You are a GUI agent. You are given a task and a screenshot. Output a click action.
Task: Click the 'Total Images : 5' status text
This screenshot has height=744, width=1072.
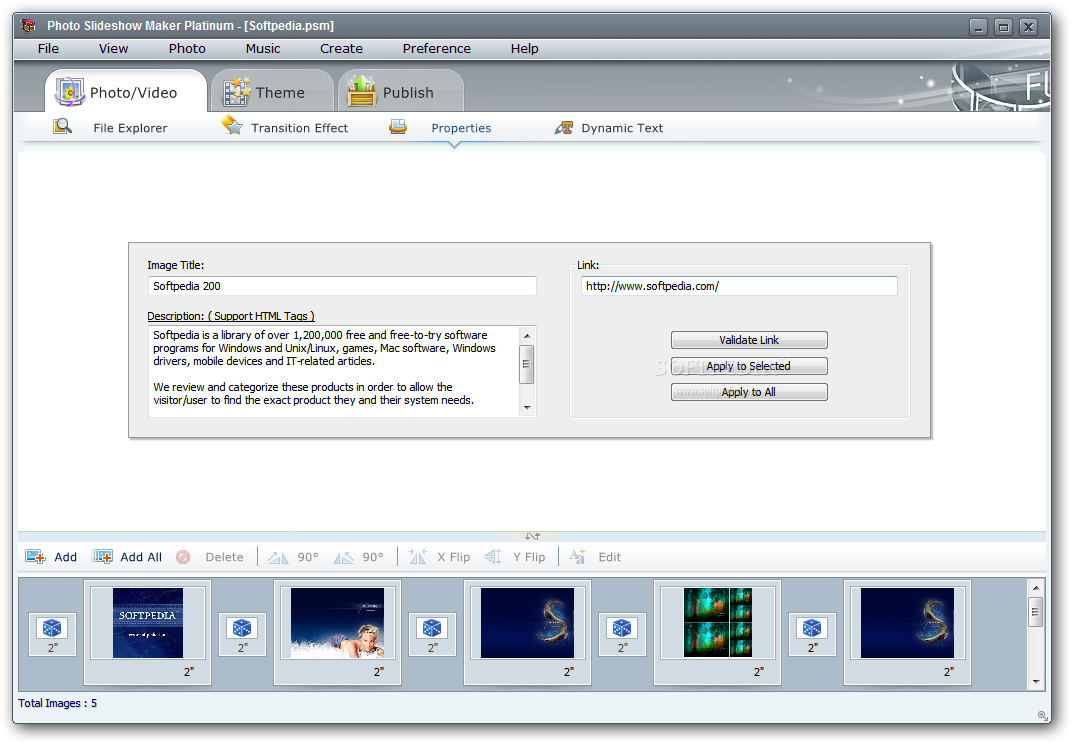pyautogui.click(x=57, y=703)
